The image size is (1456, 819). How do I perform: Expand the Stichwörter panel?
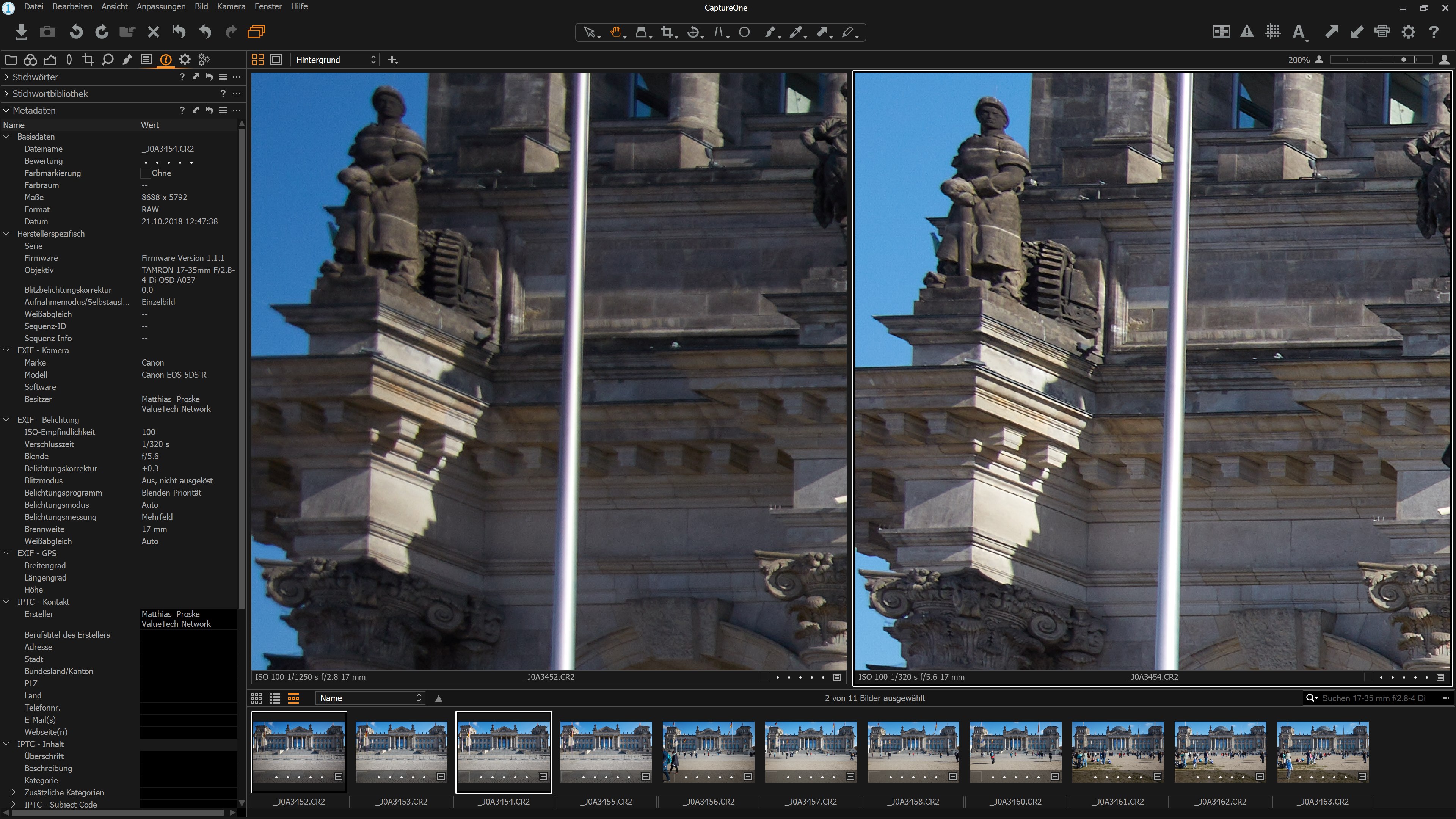point(6,77)
